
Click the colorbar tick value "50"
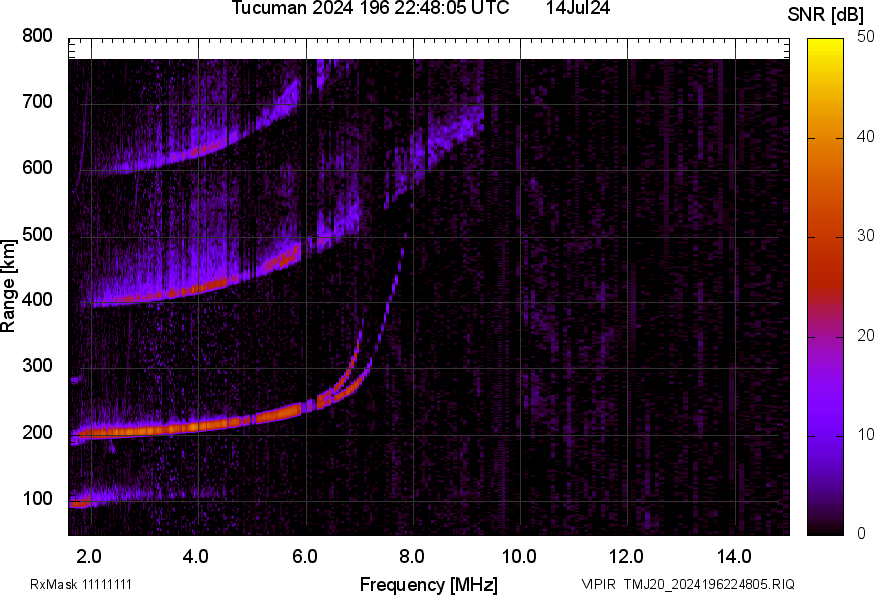tap(866, 37)
